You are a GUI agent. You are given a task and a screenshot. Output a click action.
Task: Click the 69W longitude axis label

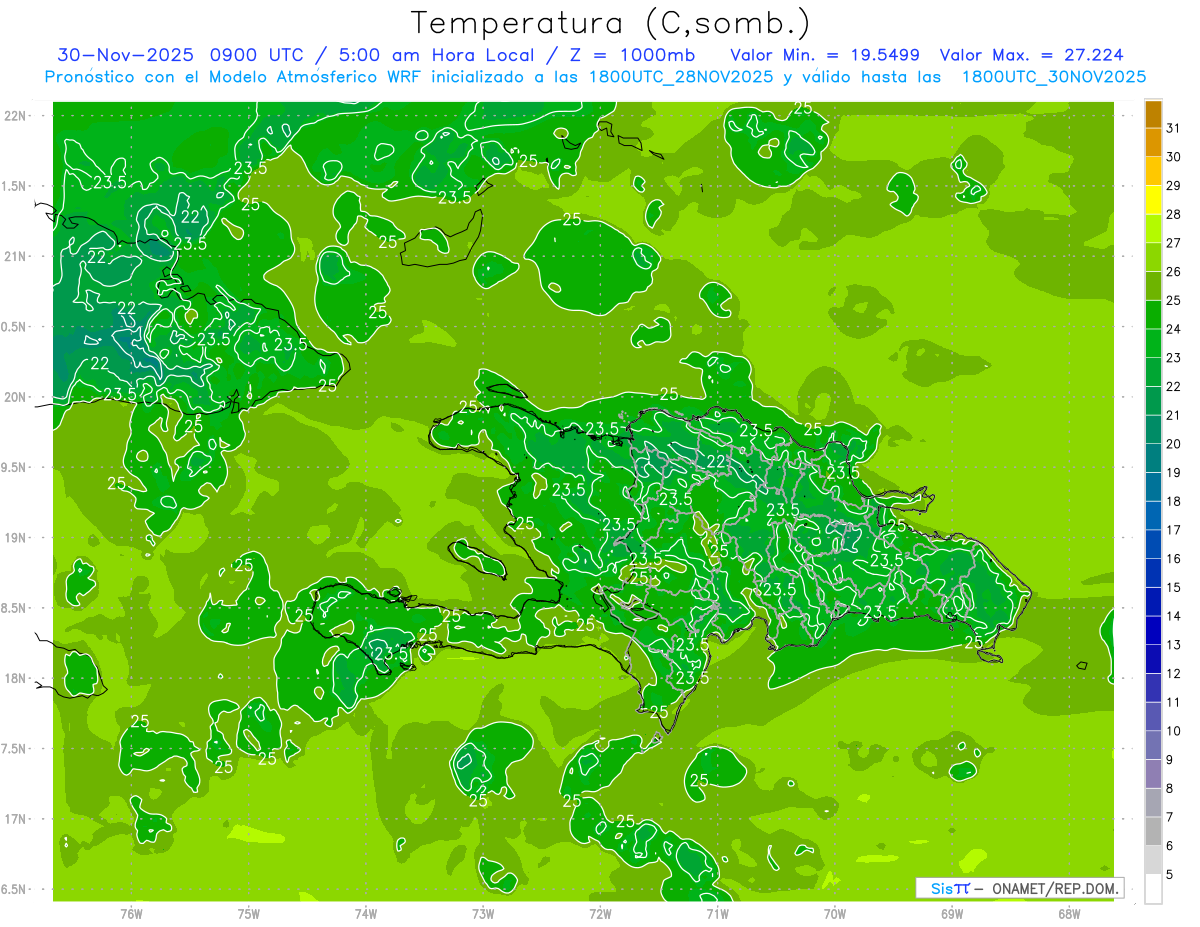(x=952, y=914)
